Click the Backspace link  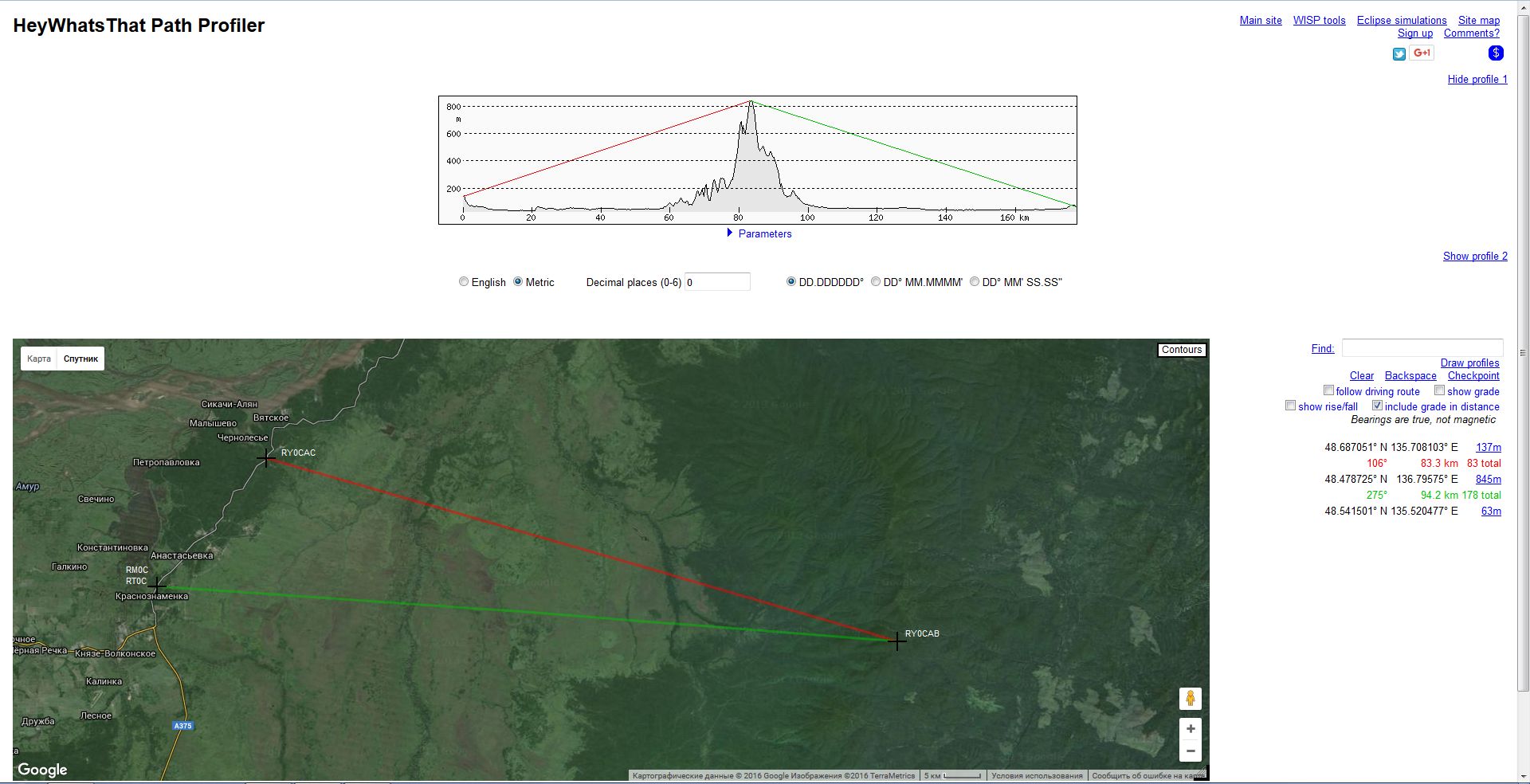coord(1410,376)
